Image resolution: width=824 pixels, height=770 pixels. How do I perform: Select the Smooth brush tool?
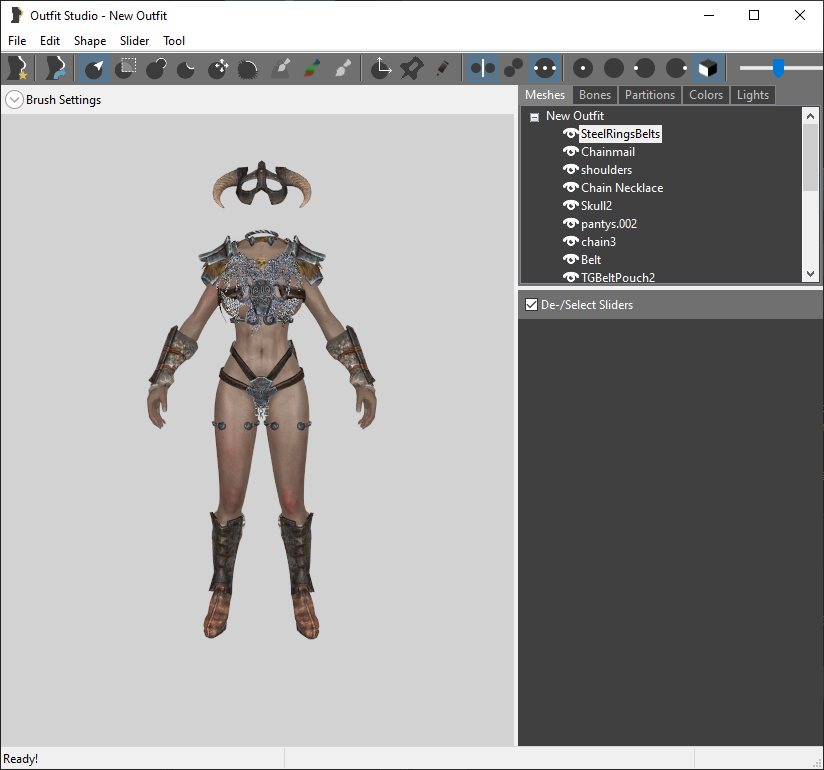tap(248, 68)
